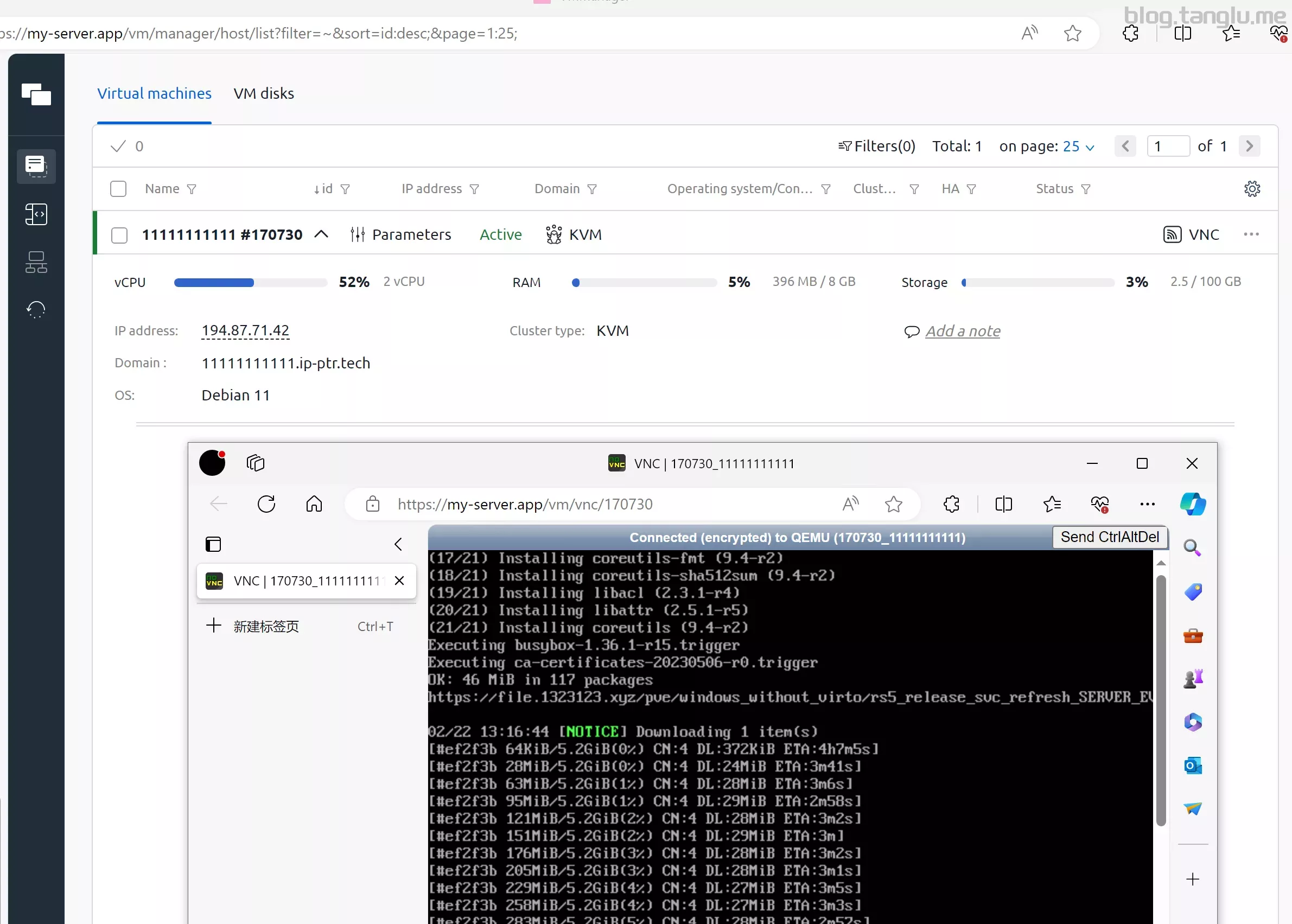Check the box for VM 11111111111 #170730
This screenshot has width=1292, height=924.
click(119, 235)
